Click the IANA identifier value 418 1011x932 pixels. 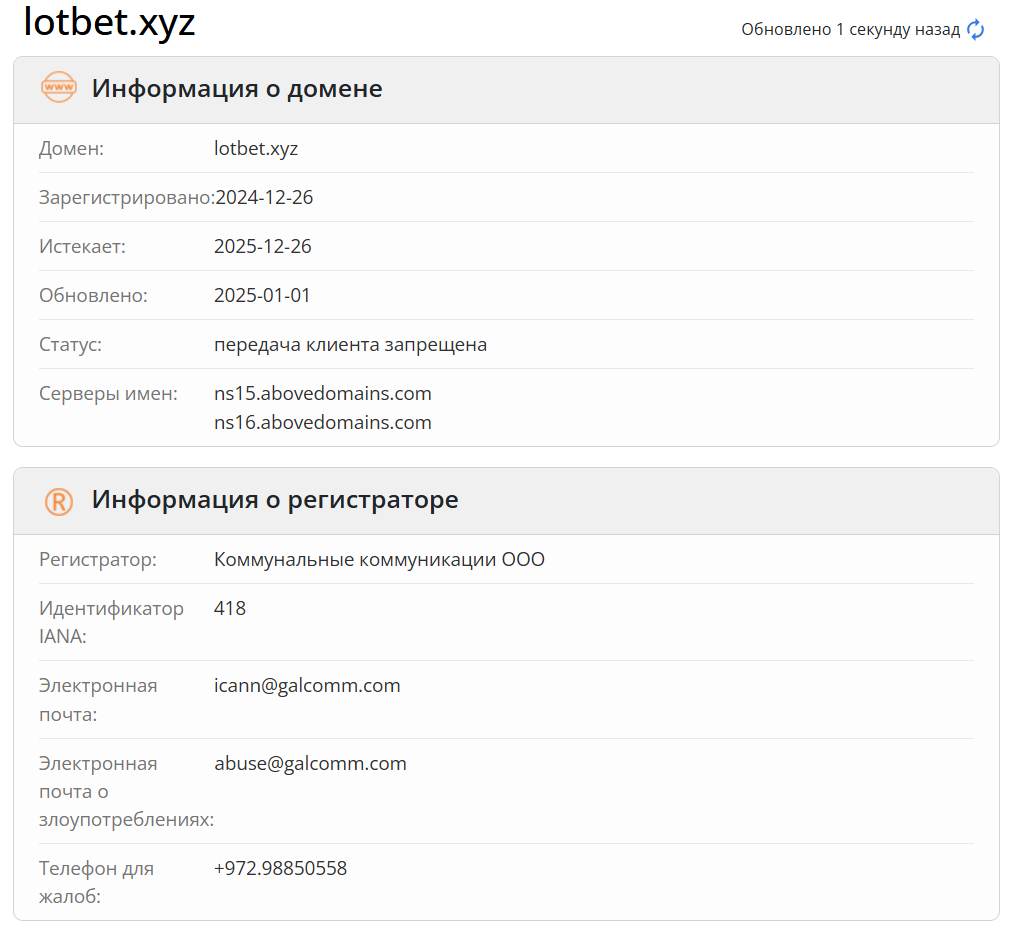(x=230, y=608)
